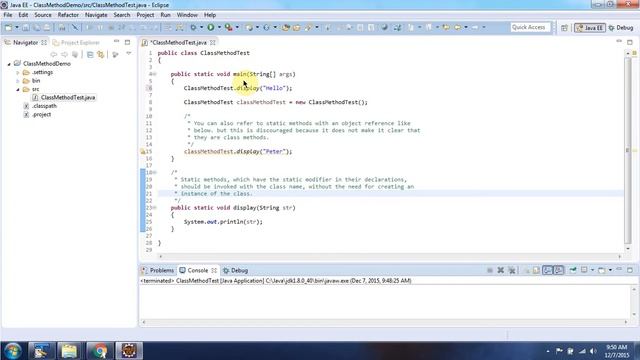Toggle Link with Editor in Navigator
This screenshot has width=640, height=360.
(x=100, y=54)
